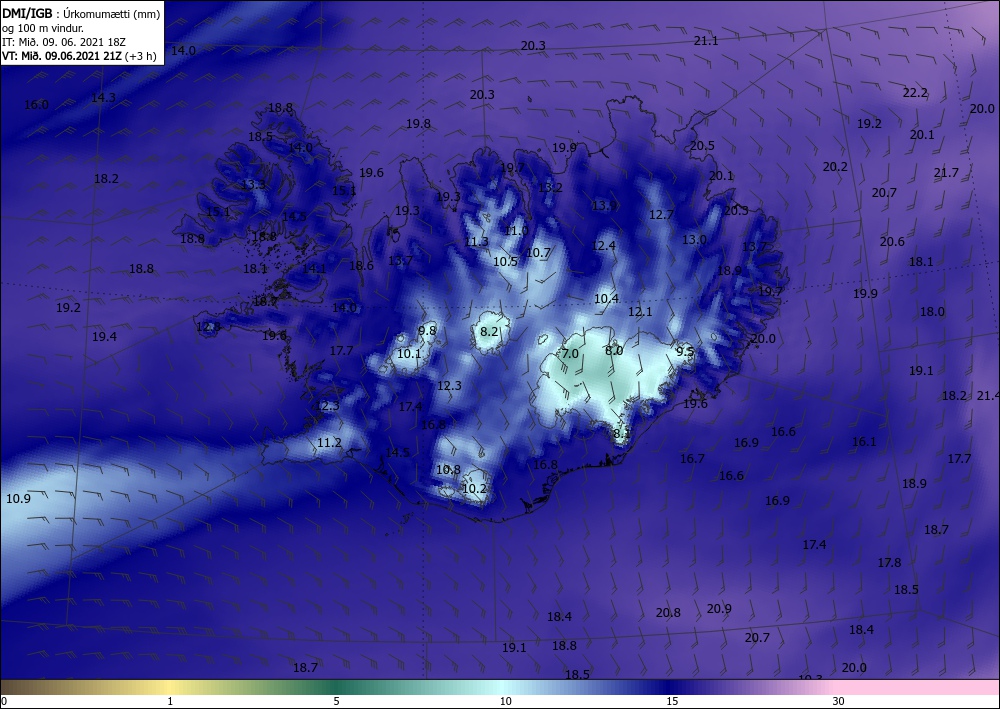Click the 30 label on the color scale
The image size is (1000, 709).
(x=839, y=701)
